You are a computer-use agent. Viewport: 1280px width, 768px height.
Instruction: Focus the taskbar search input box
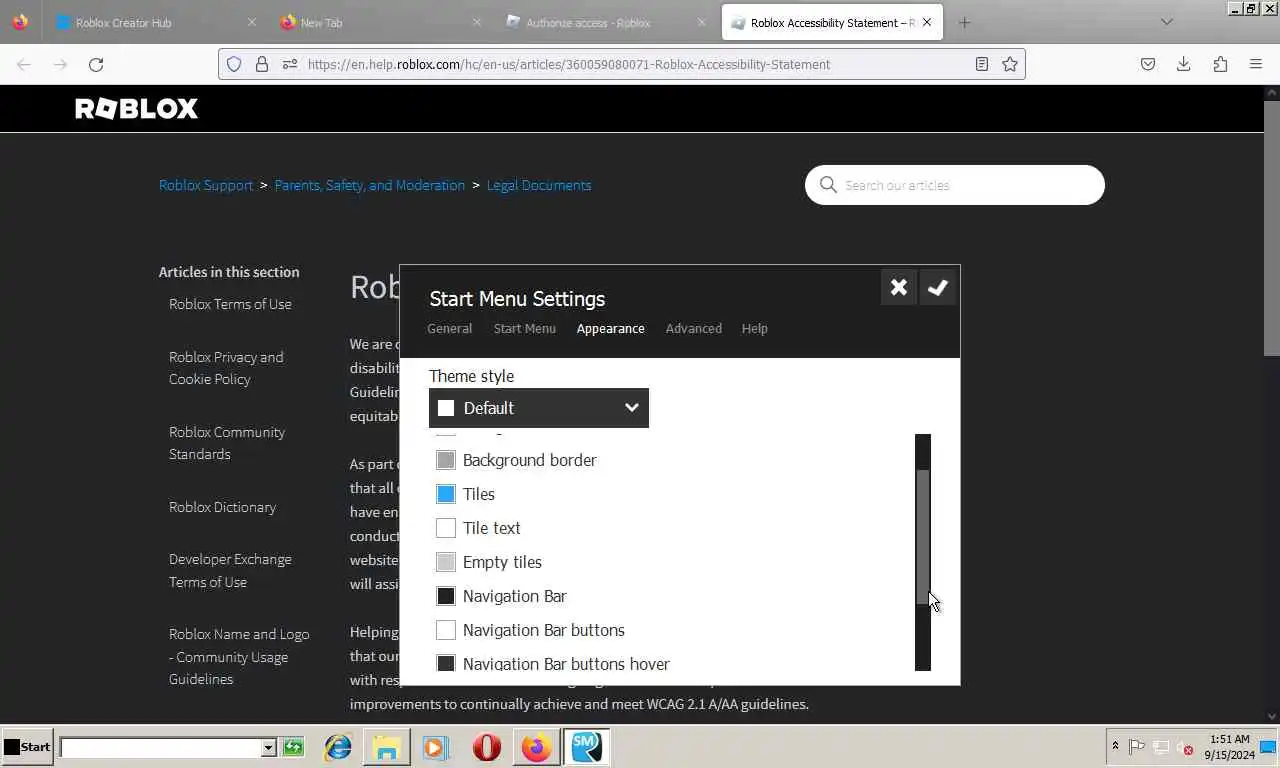tap(161, 748)
